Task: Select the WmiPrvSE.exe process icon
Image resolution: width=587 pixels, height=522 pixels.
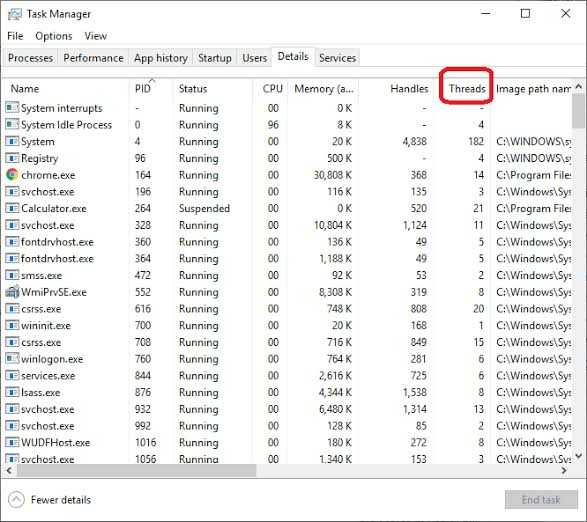Action: pos(12,292)
